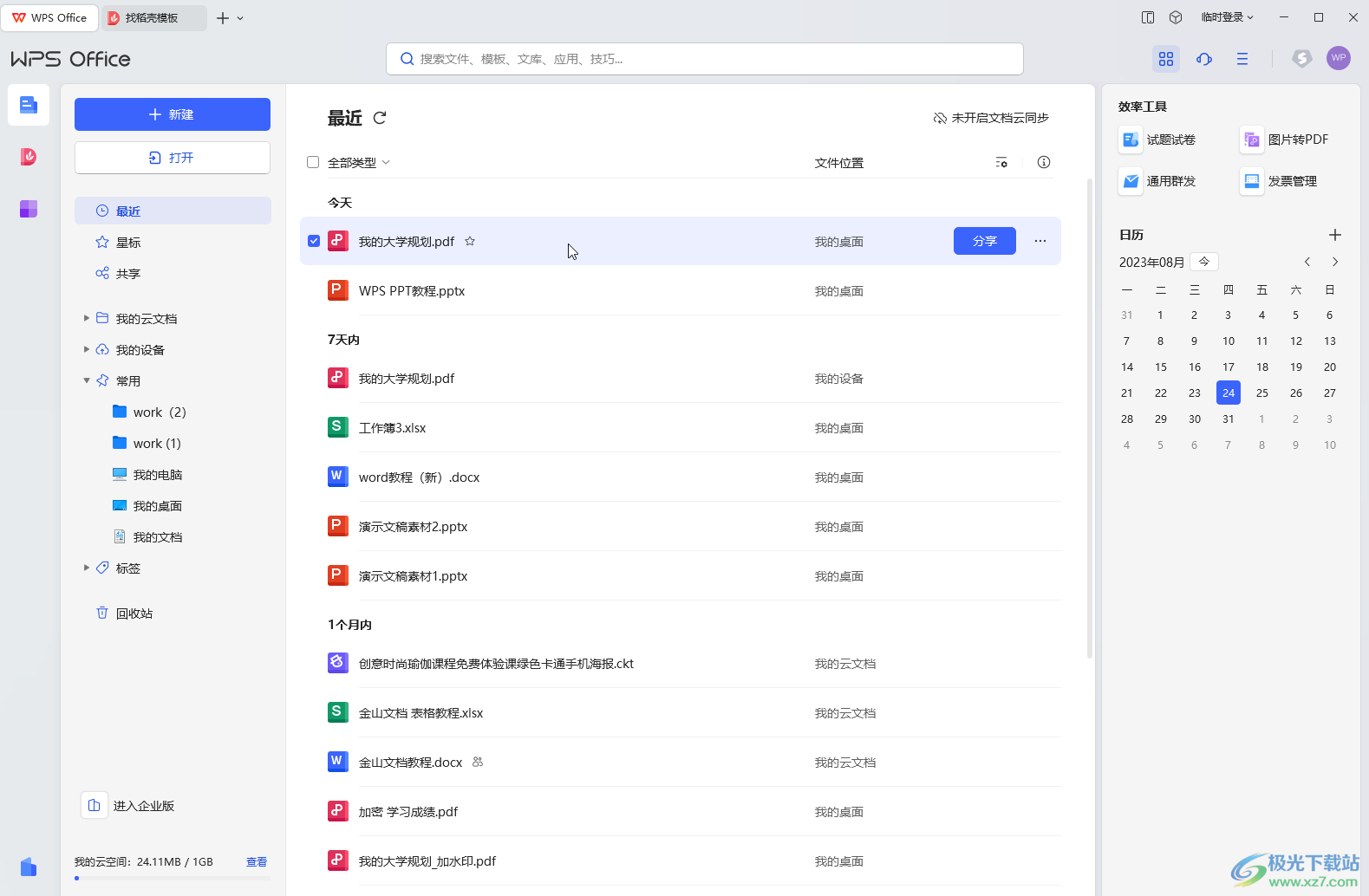Open list display settings icon
1369x896 pixels.
click(1001, 162)
